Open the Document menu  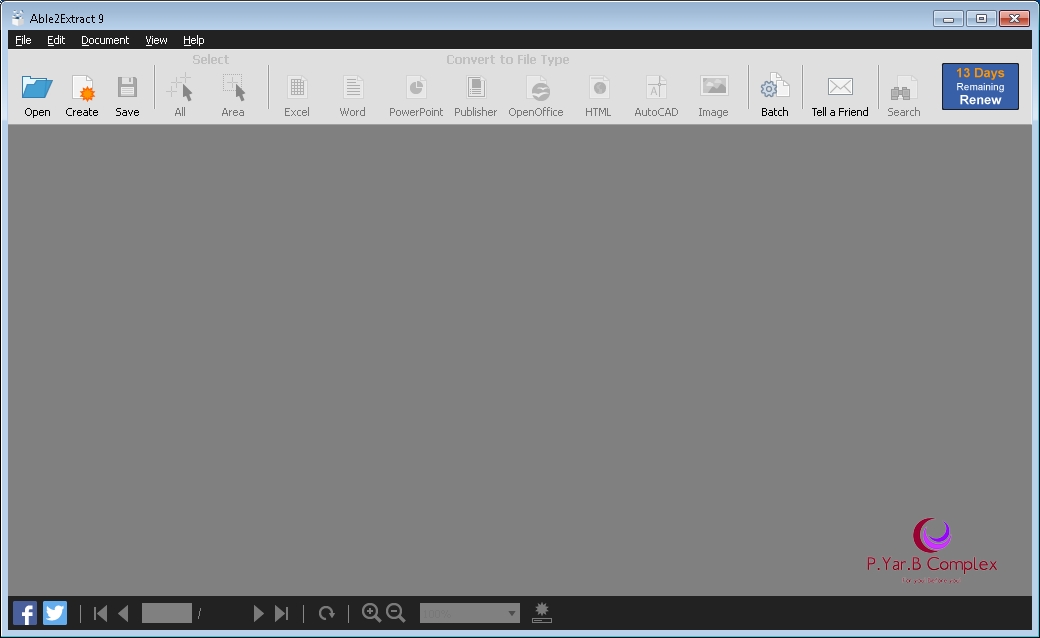tap(105, 40)
